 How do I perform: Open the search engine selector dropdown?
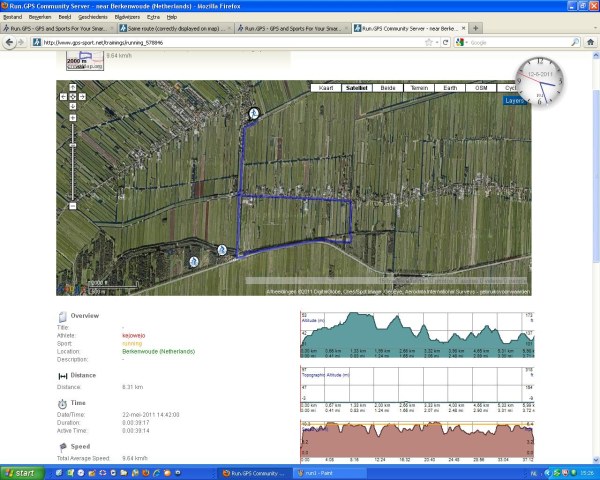coord(461,43)
